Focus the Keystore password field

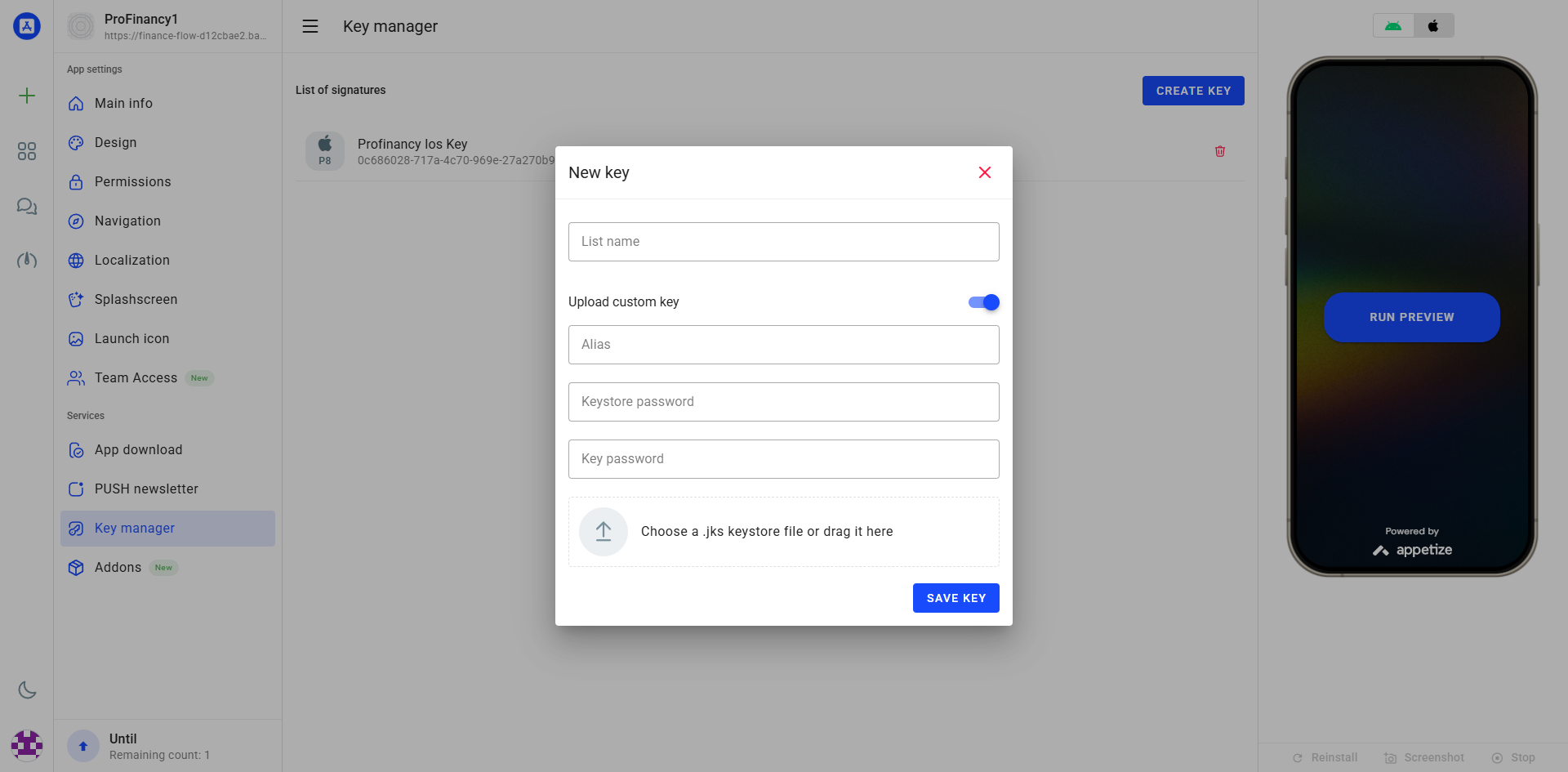tap(784, 402)
